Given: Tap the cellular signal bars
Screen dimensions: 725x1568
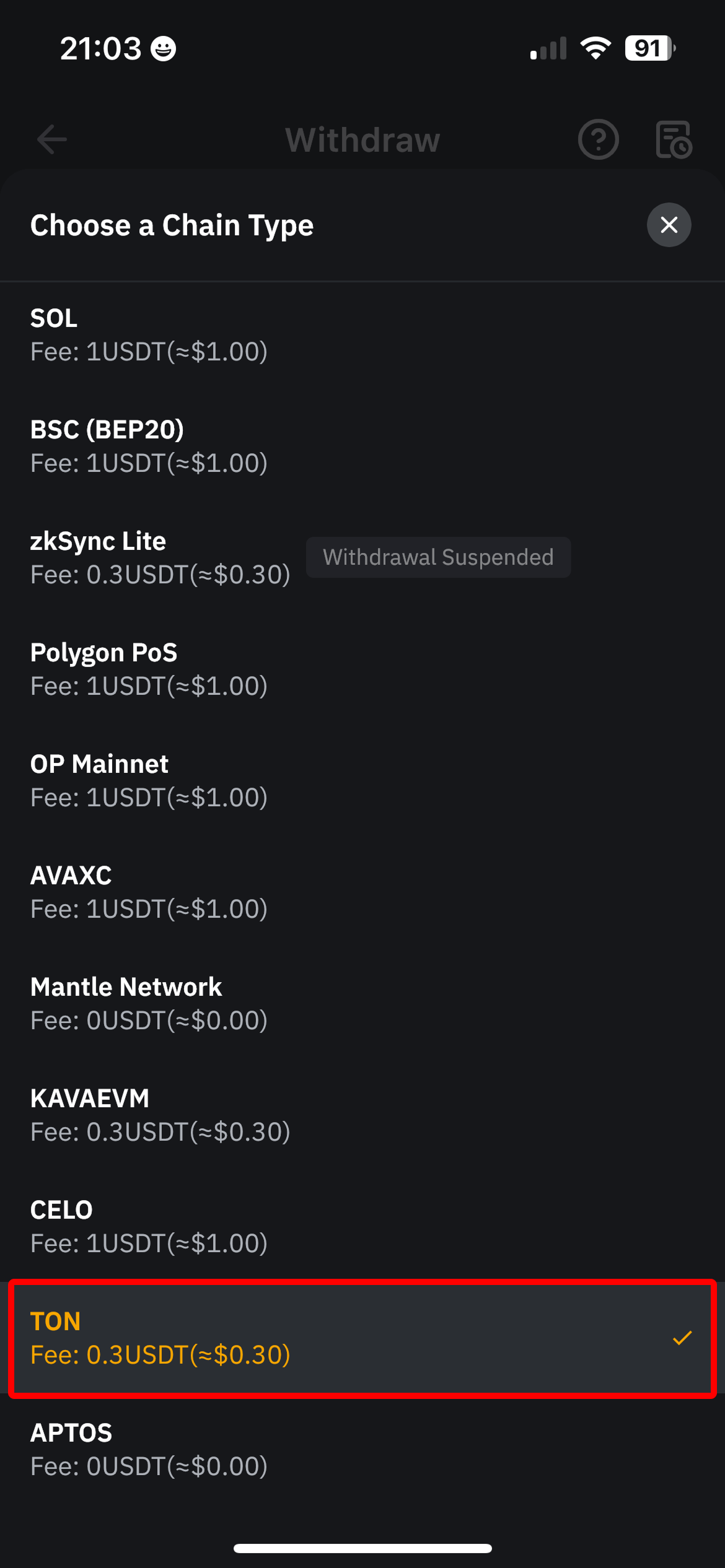Looking at the screenshot, I should click(548, 48).
